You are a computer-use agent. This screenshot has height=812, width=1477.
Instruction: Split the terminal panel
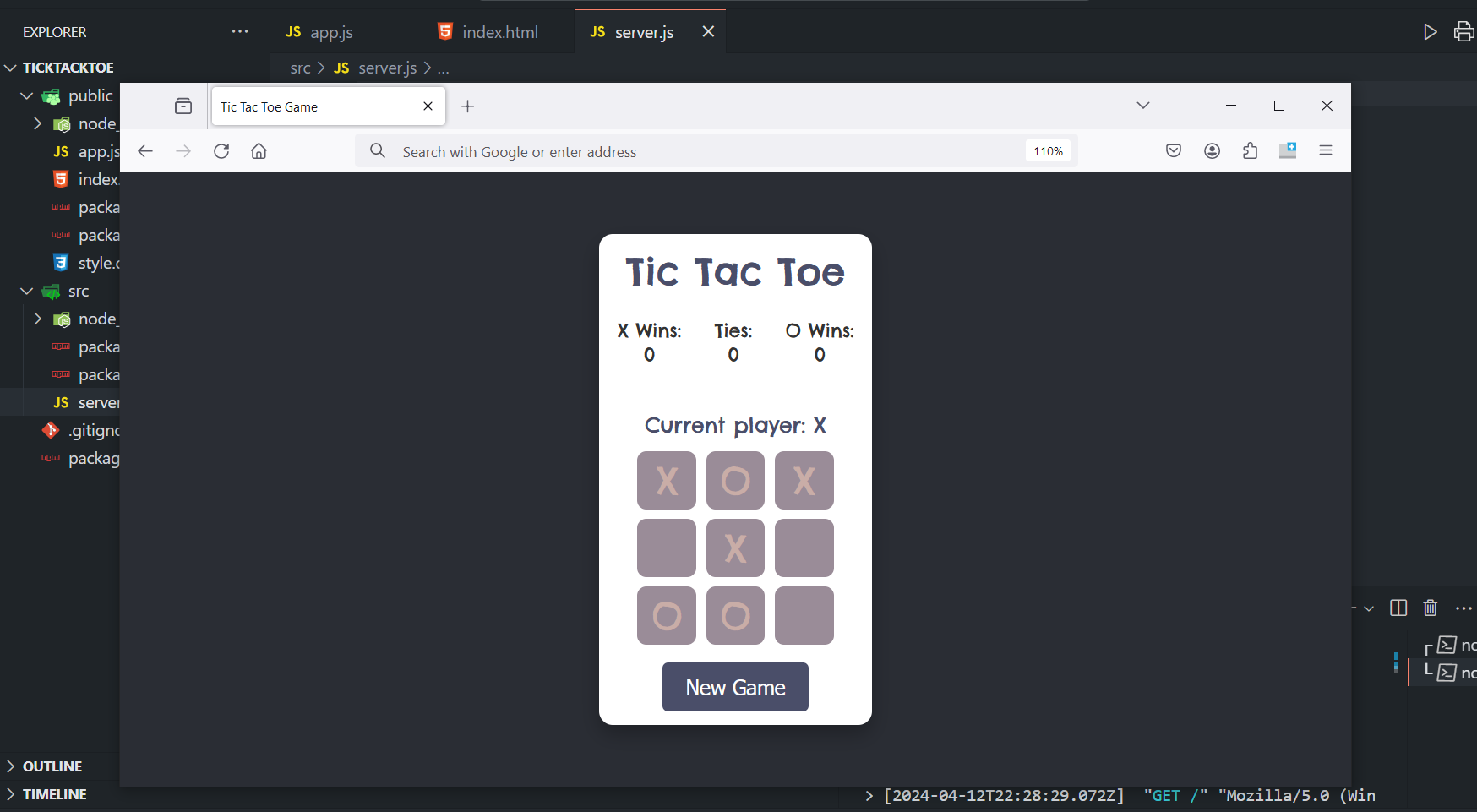coord(1398,608)
